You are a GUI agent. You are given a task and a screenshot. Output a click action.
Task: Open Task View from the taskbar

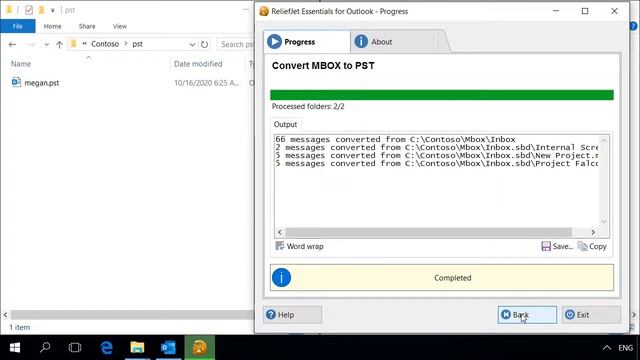click(75, 347)
